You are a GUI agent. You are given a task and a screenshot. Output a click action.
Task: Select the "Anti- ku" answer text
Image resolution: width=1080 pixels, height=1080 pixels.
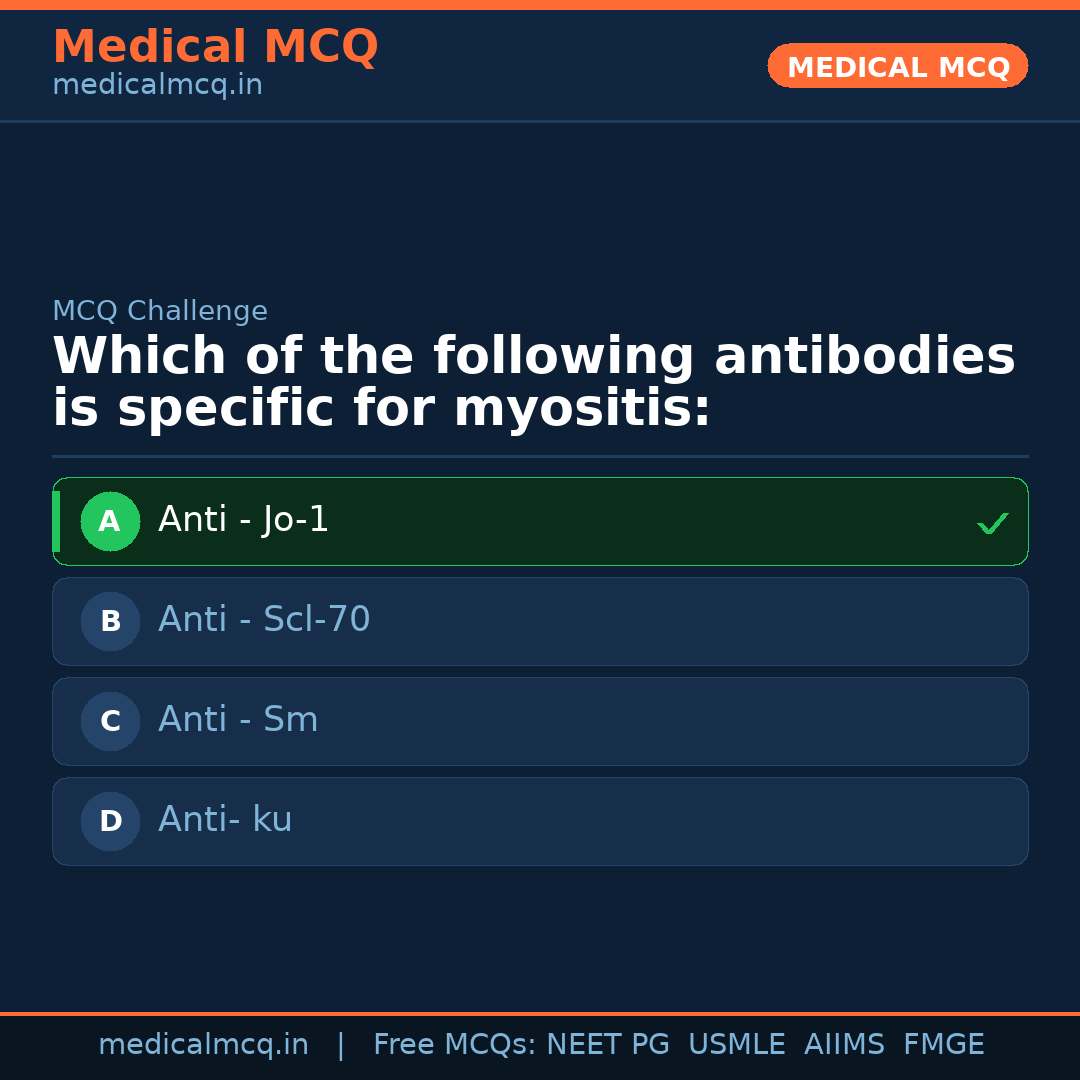(x=225, y=820)
